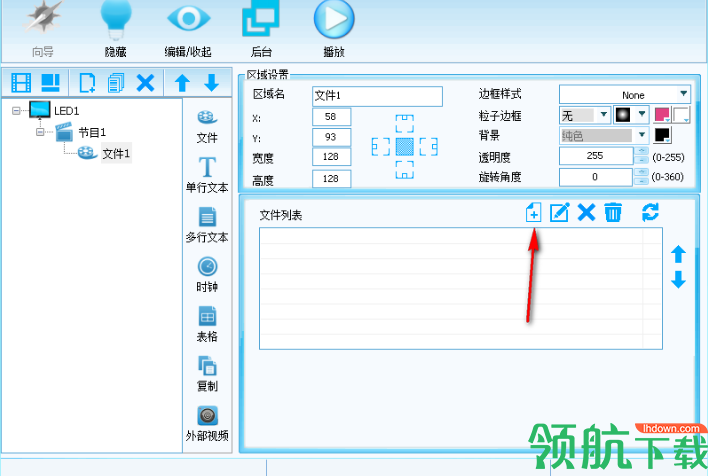Add a 单行文本 single-line text region
Viewport: 708px width, 476px height.
point(207,175)
